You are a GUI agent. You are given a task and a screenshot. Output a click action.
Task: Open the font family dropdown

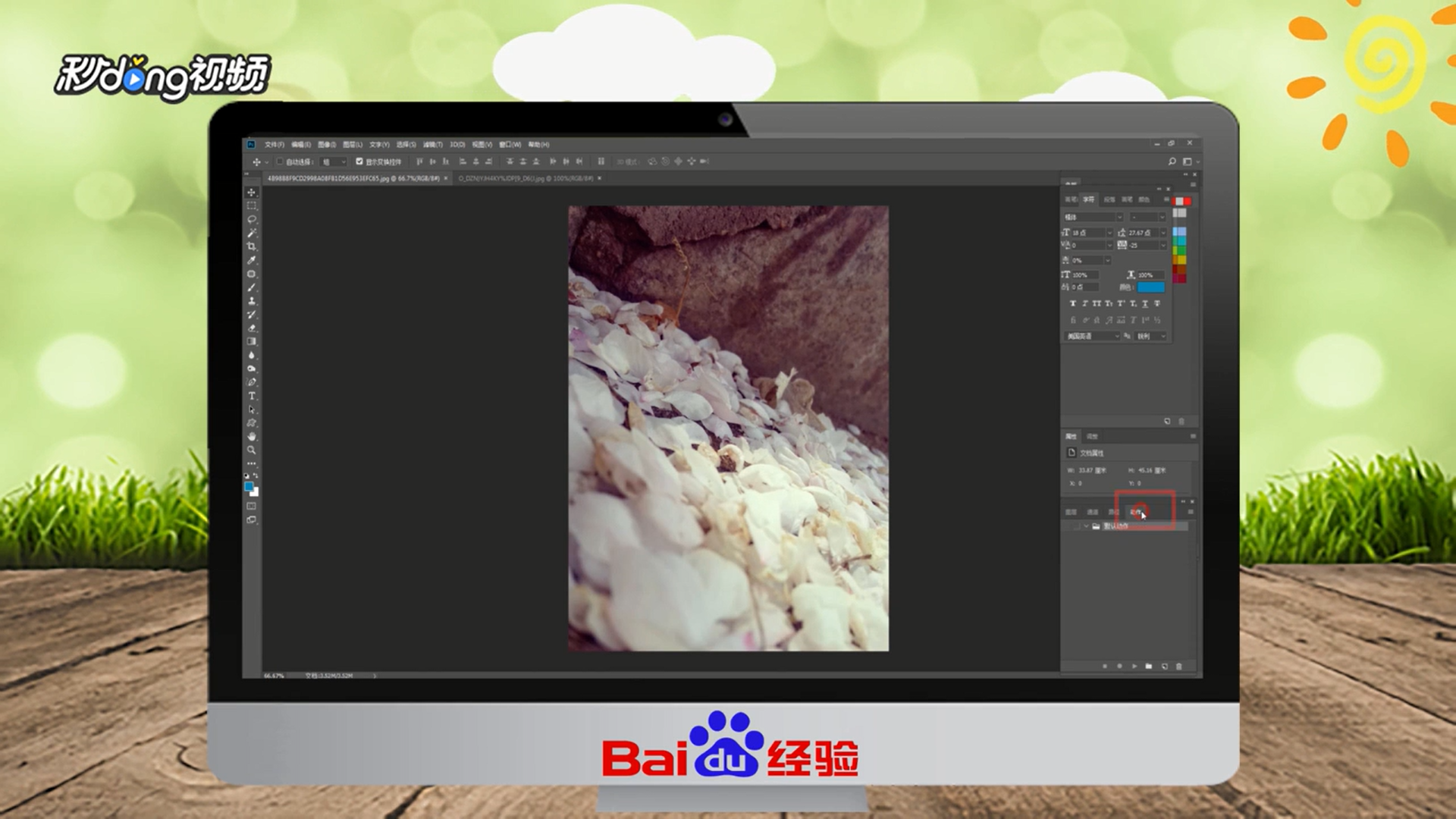[1119, 218]
